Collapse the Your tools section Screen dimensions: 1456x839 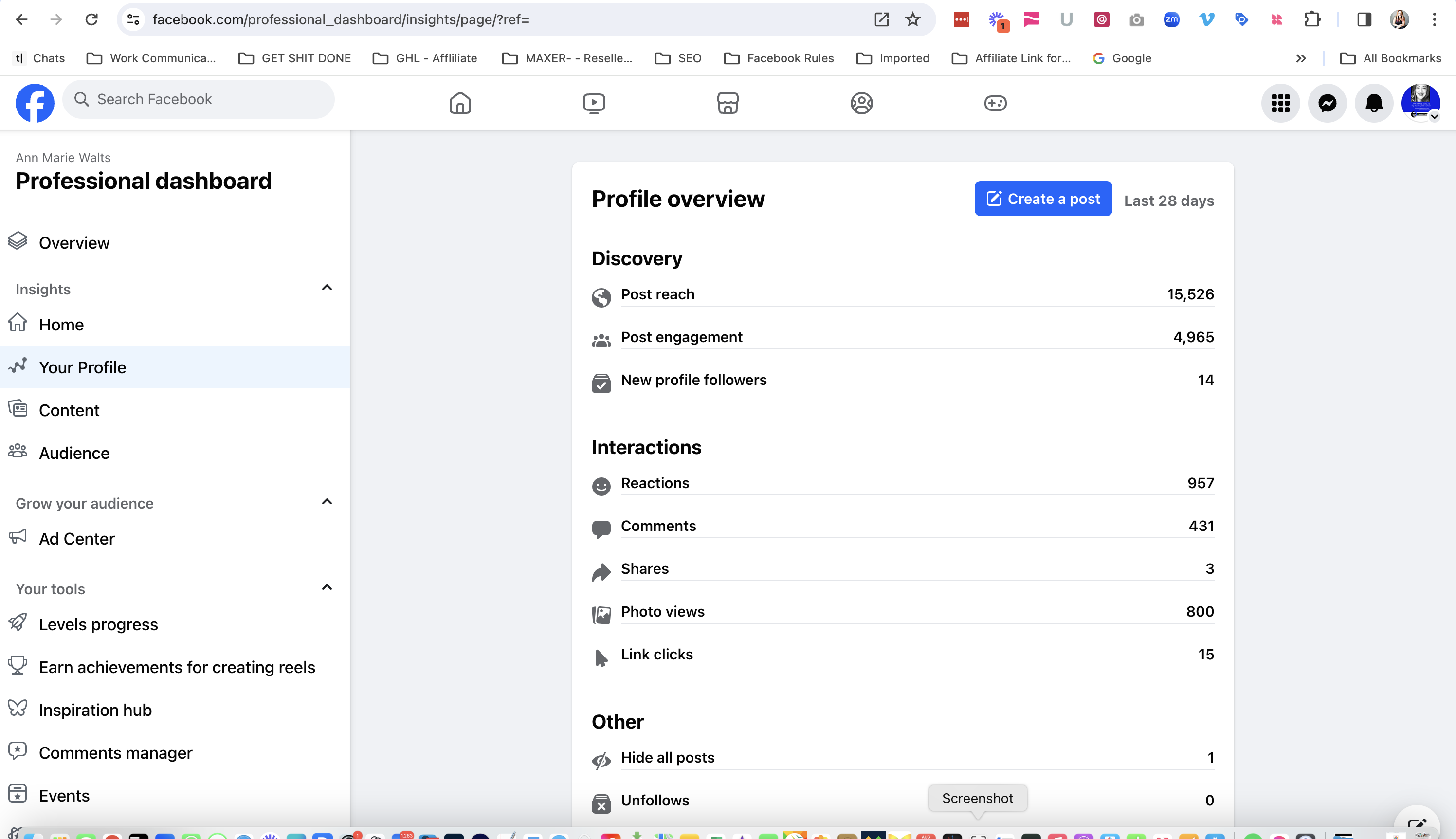click(x=326, y=588)
